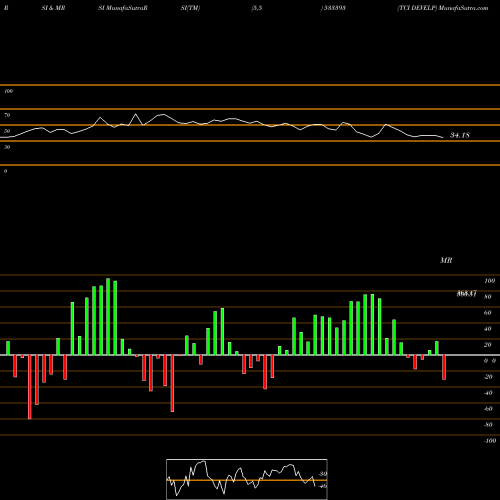Click the MR axis label -100
Viewport: 500px width, 500px height.
490,441
